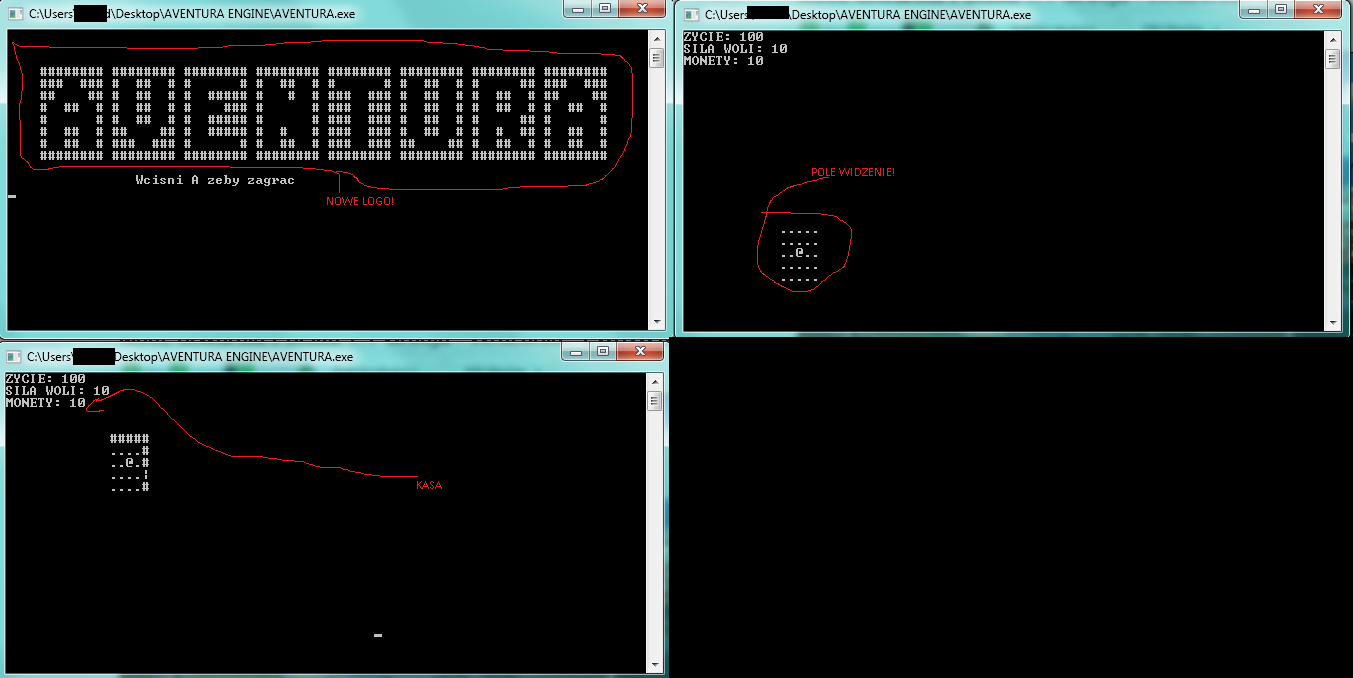
Task: Maximize the console with the POLE WIDZENIA annotation
Action: [x=1281, y=8]
